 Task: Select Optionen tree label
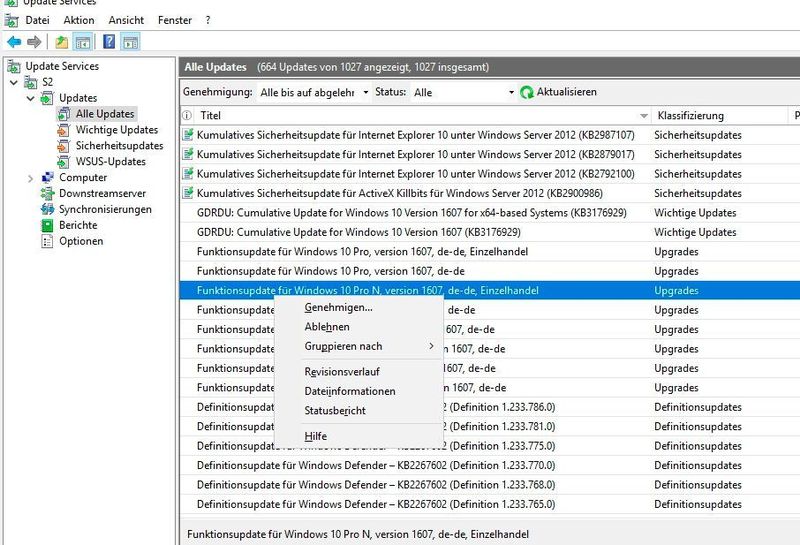click(81, 240)
